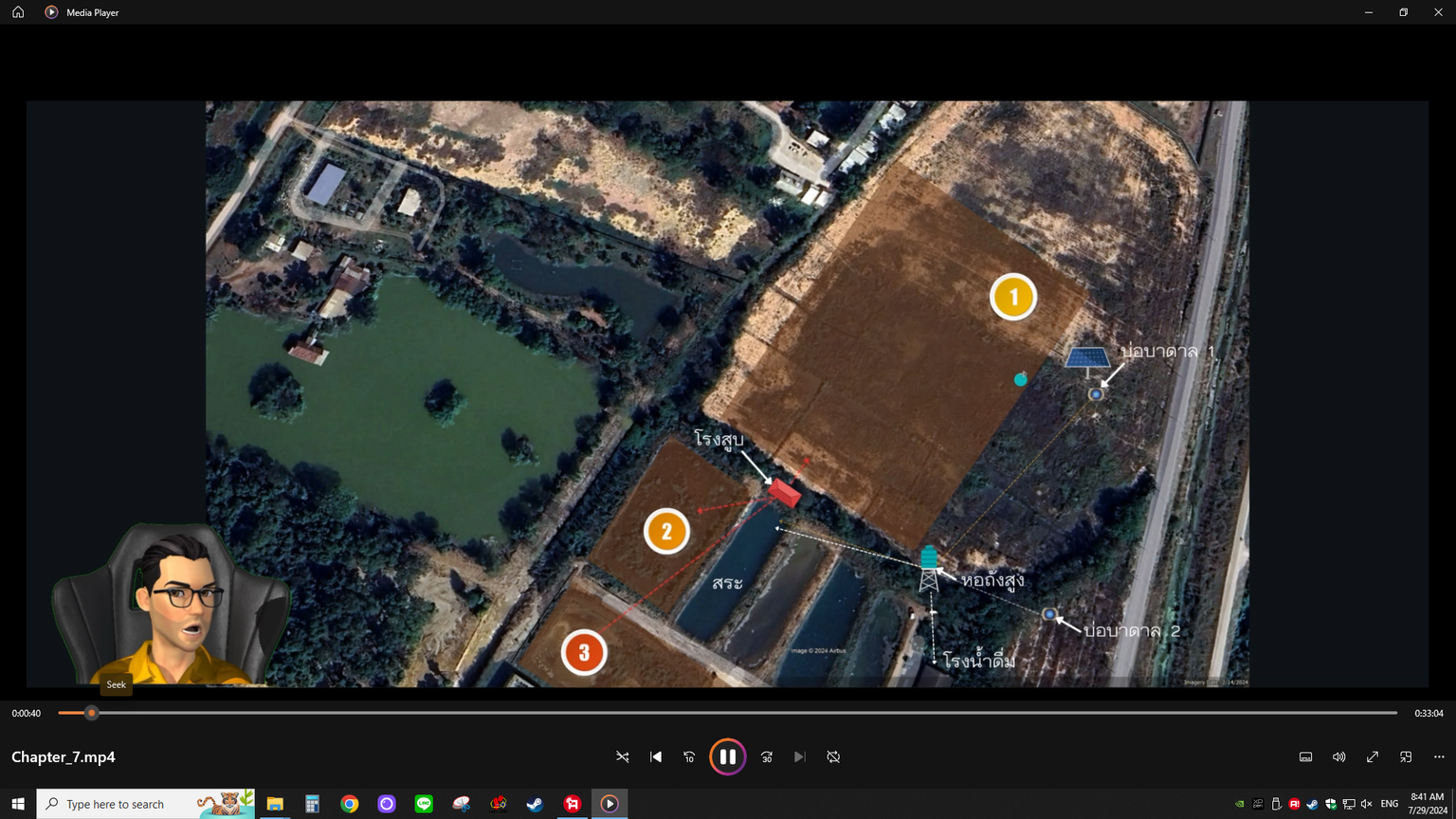Go to Media Player home
Screen dimensions: 1456x819
click(18, 12)
